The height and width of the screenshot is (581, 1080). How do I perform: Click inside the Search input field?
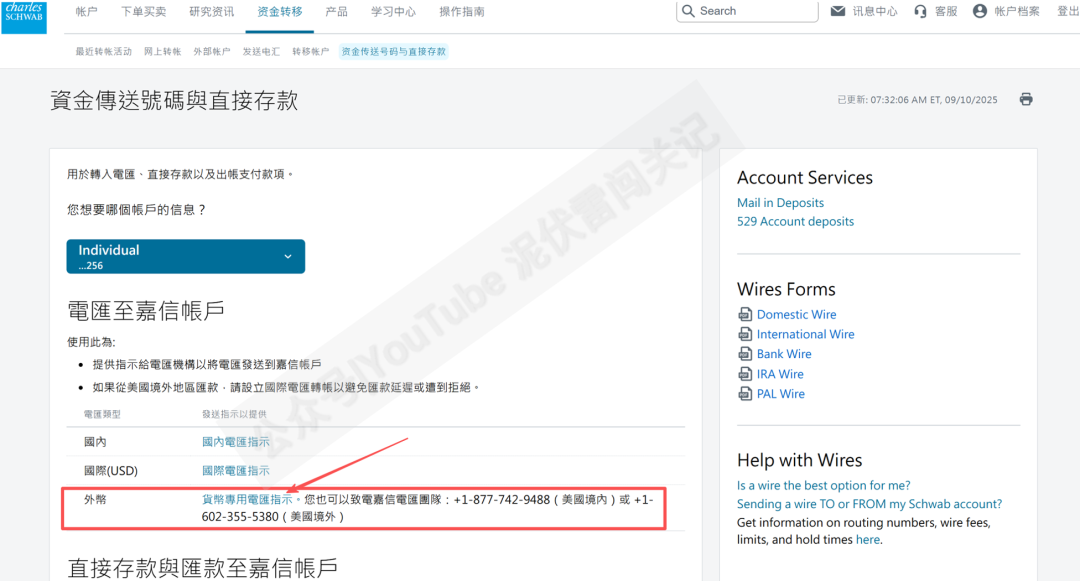[750, 11]
